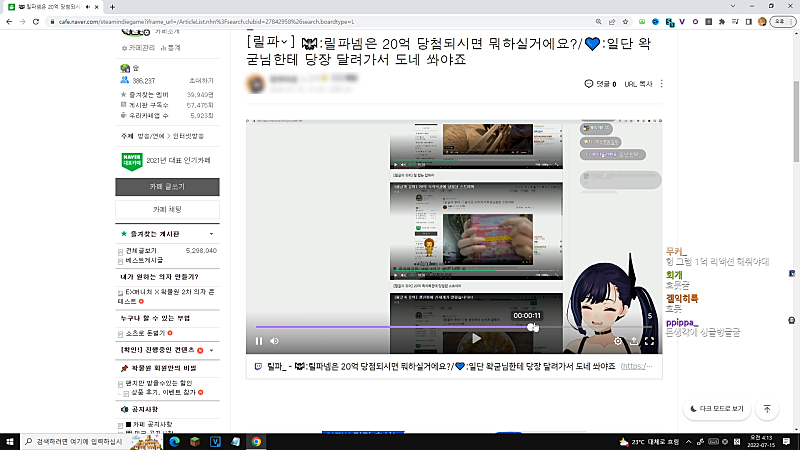
Task: Open 베스트게시글 board
Action: [x=144, y=260]
